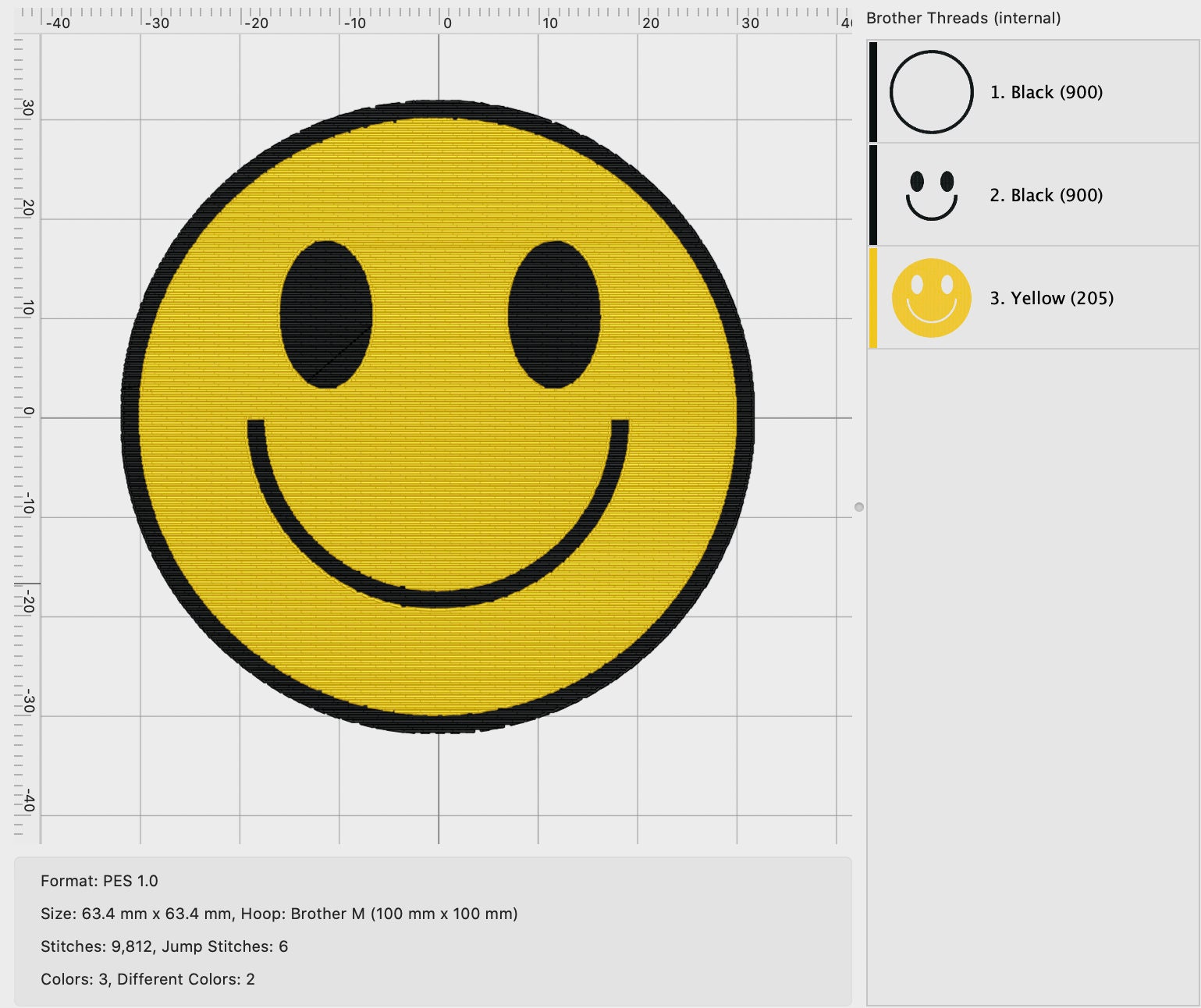
Task: Select thread entry 2. Black (900)
Action: (x=1046, y=195)
